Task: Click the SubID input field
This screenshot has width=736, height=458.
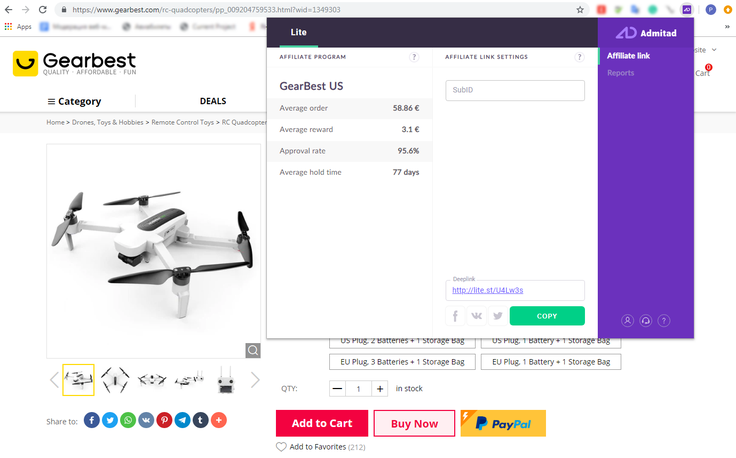Action: coord(515,90)
